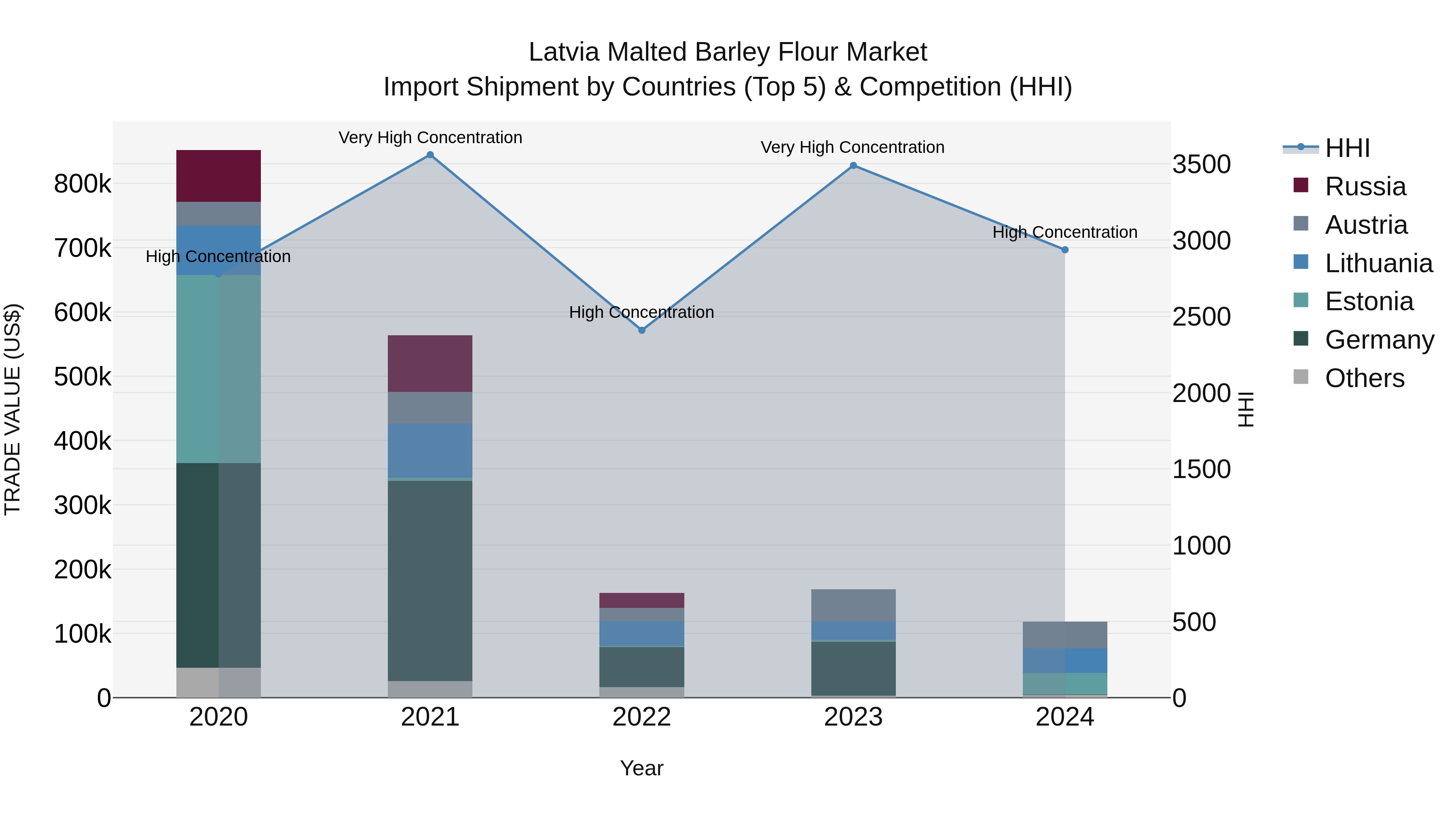
Task: Click the 'High Concentration' annotation near 2022
Action: click(x=641, y=312)
